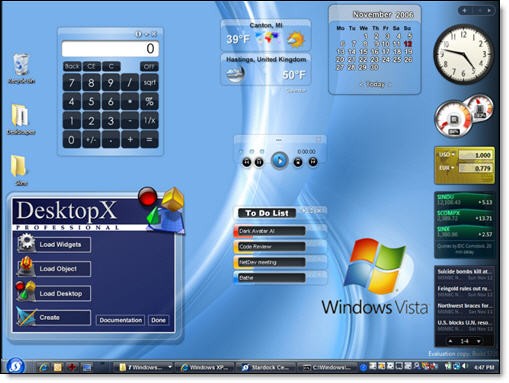
Task: Click the USD amount field showing 1.000
Action: [x=475, y=155]
